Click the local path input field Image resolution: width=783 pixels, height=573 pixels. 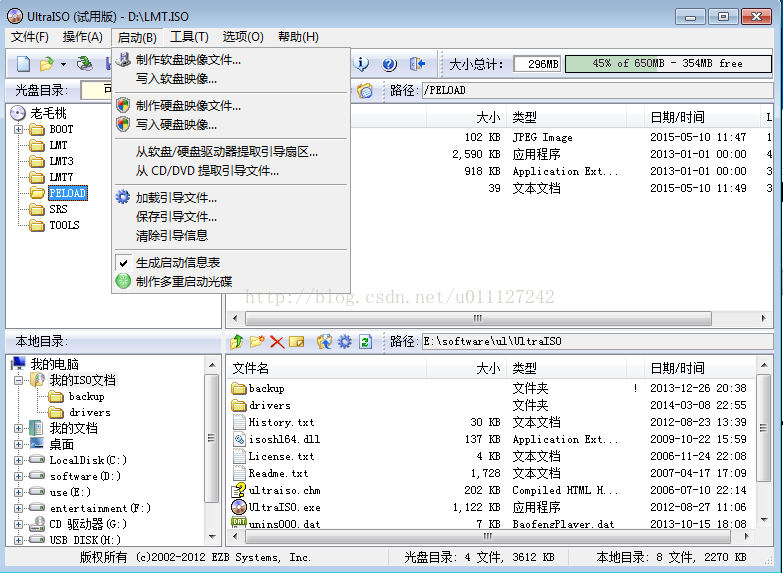pyautogui.click(x=595, y=342)
